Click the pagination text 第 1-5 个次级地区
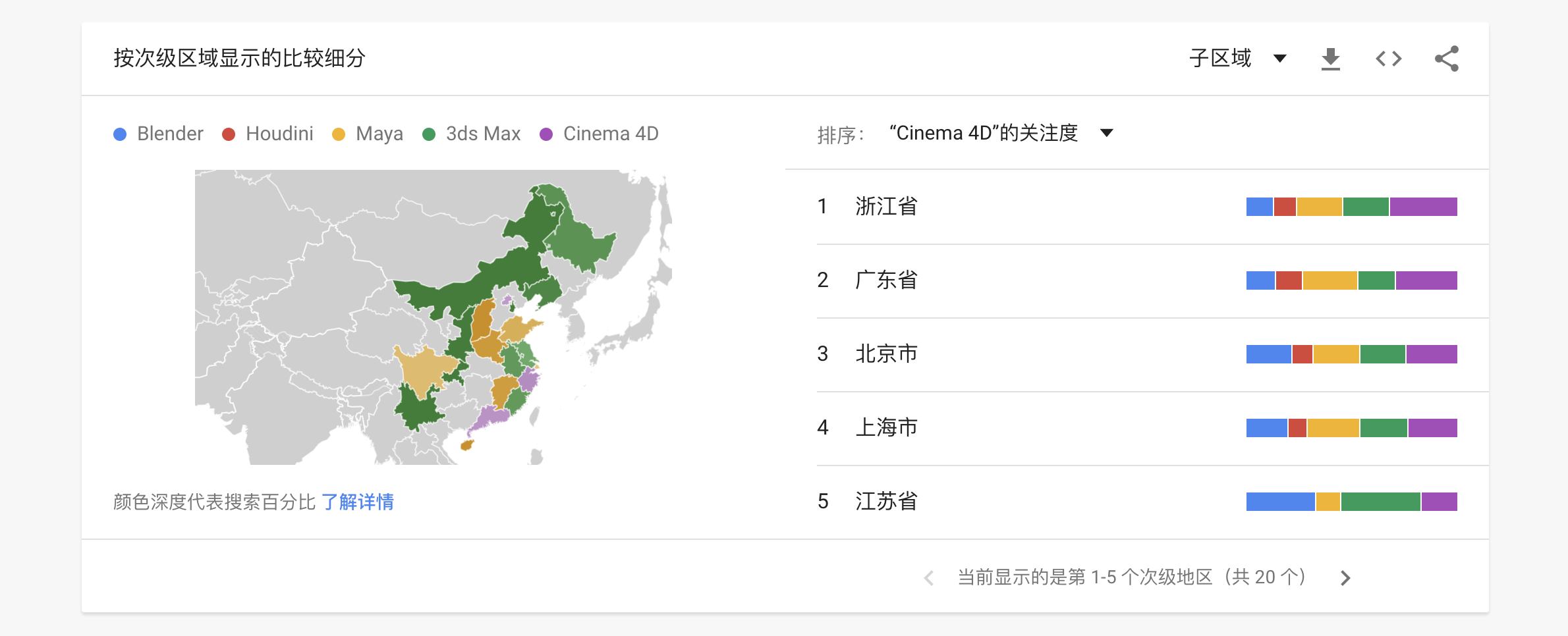 [1133, 577]
